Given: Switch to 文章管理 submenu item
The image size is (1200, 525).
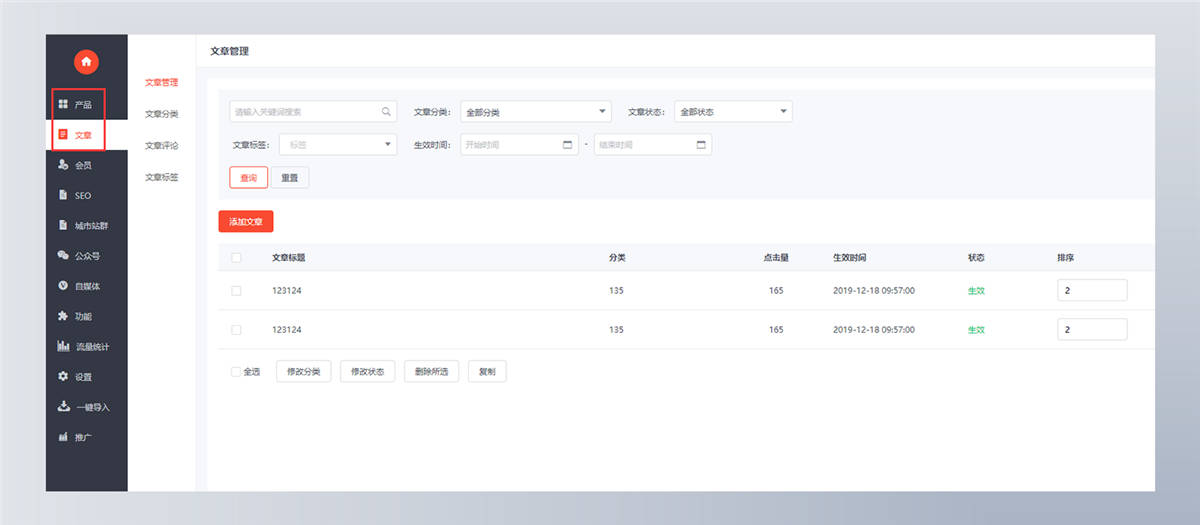Looking at the screenshot, I should point(161,83).
